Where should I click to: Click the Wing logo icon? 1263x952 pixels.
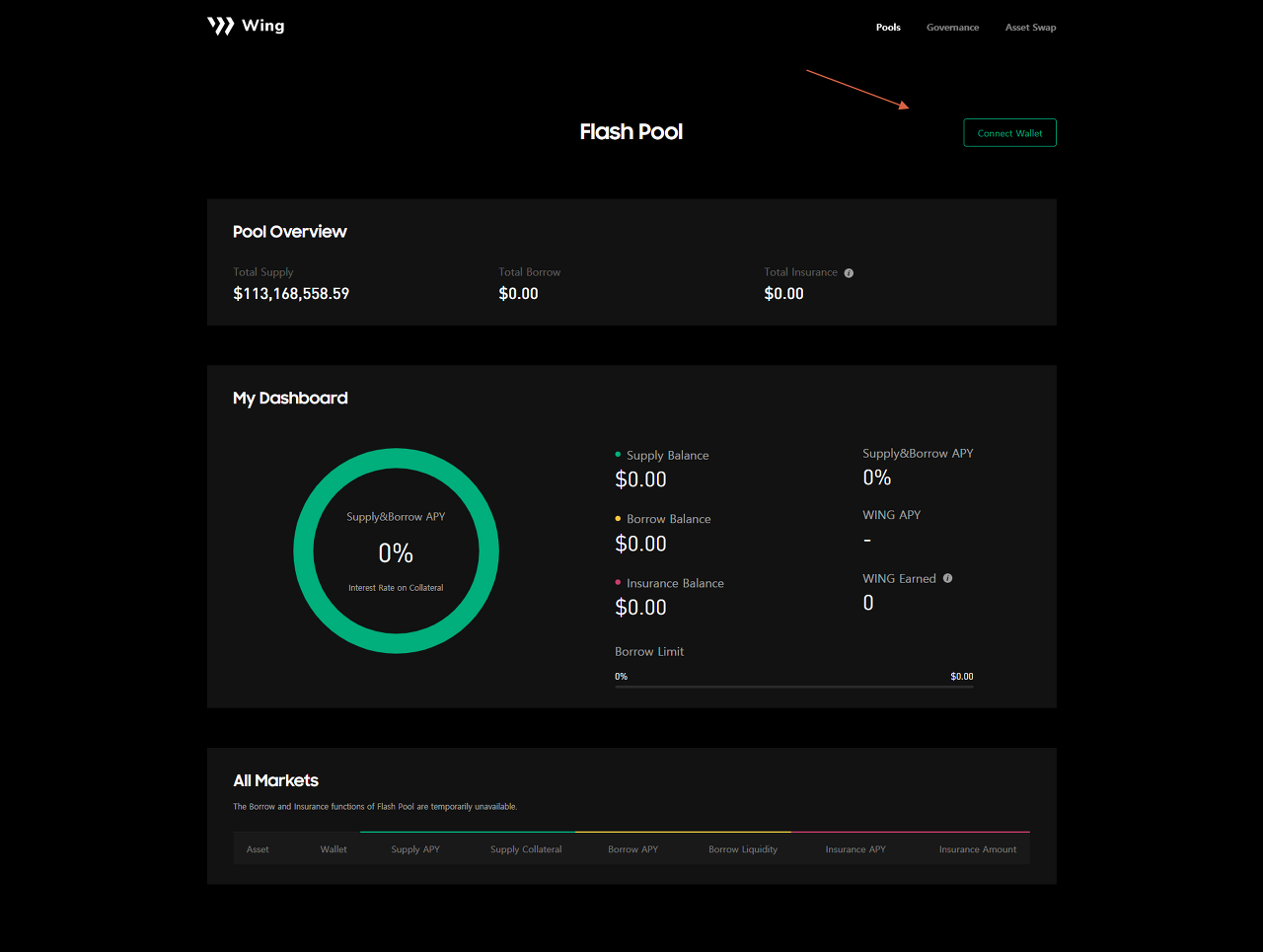pos(220,26)
